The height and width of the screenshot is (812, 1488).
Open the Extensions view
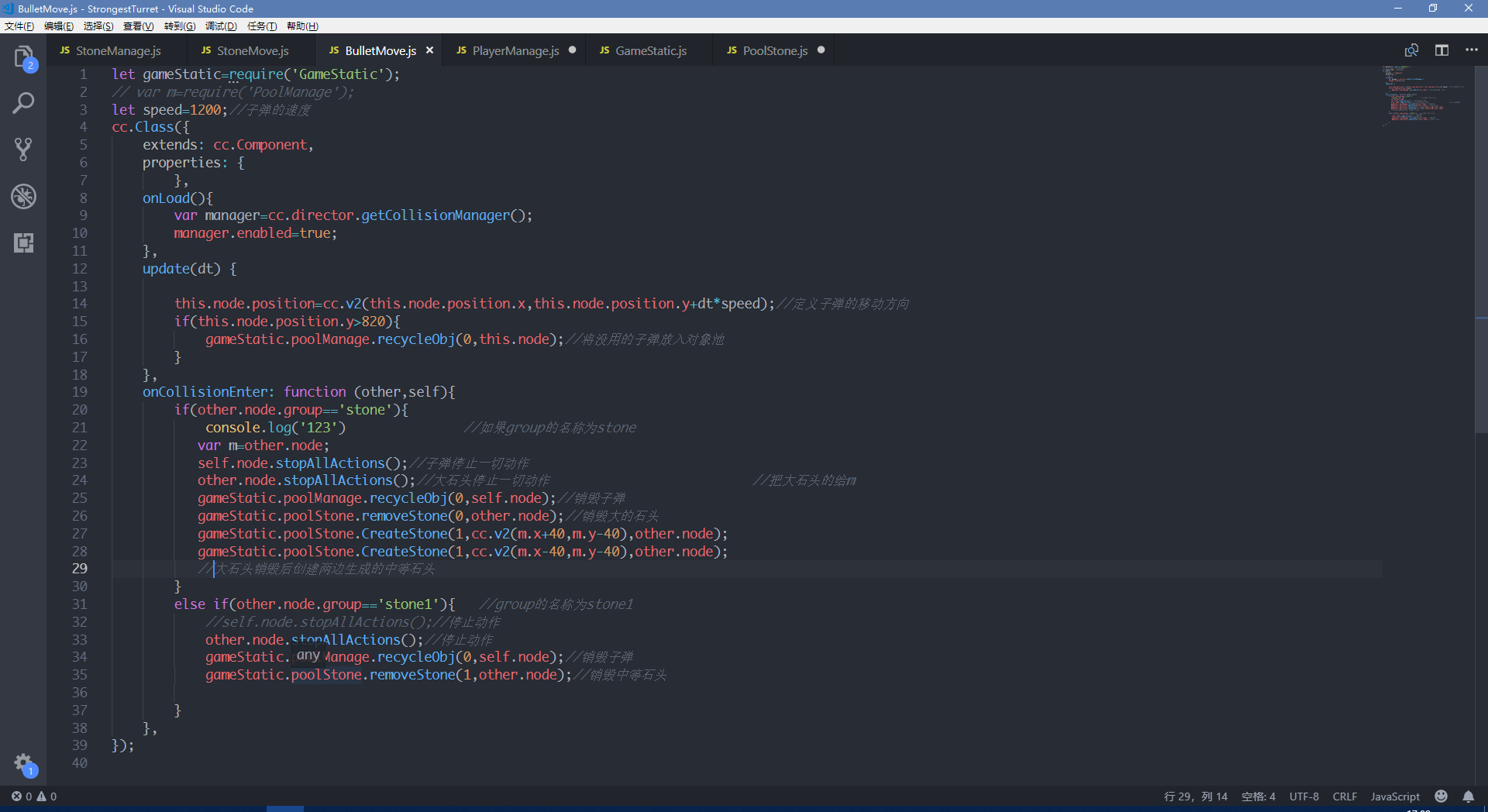(x=23, y=243)
